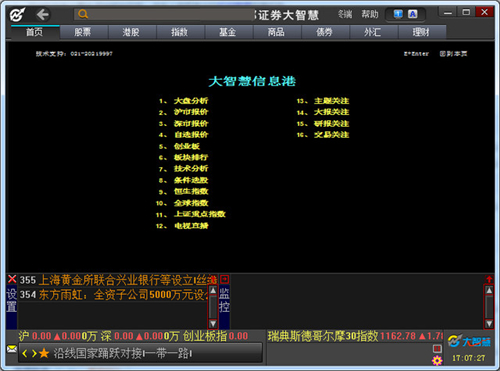The width and height of the screenshot is (500, 371).
Task: Switch to the 基金 tab
Action: click(x=228, y=32)
